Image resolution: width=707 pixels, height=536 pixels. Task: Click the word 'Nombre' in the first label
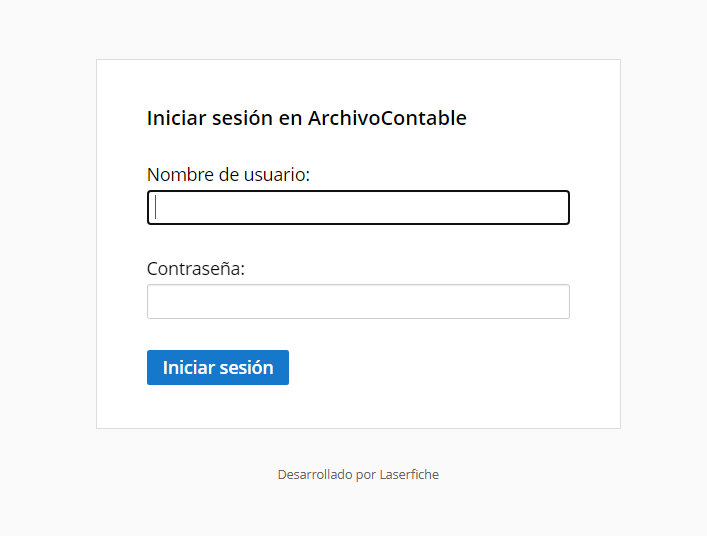coord(180,174)
